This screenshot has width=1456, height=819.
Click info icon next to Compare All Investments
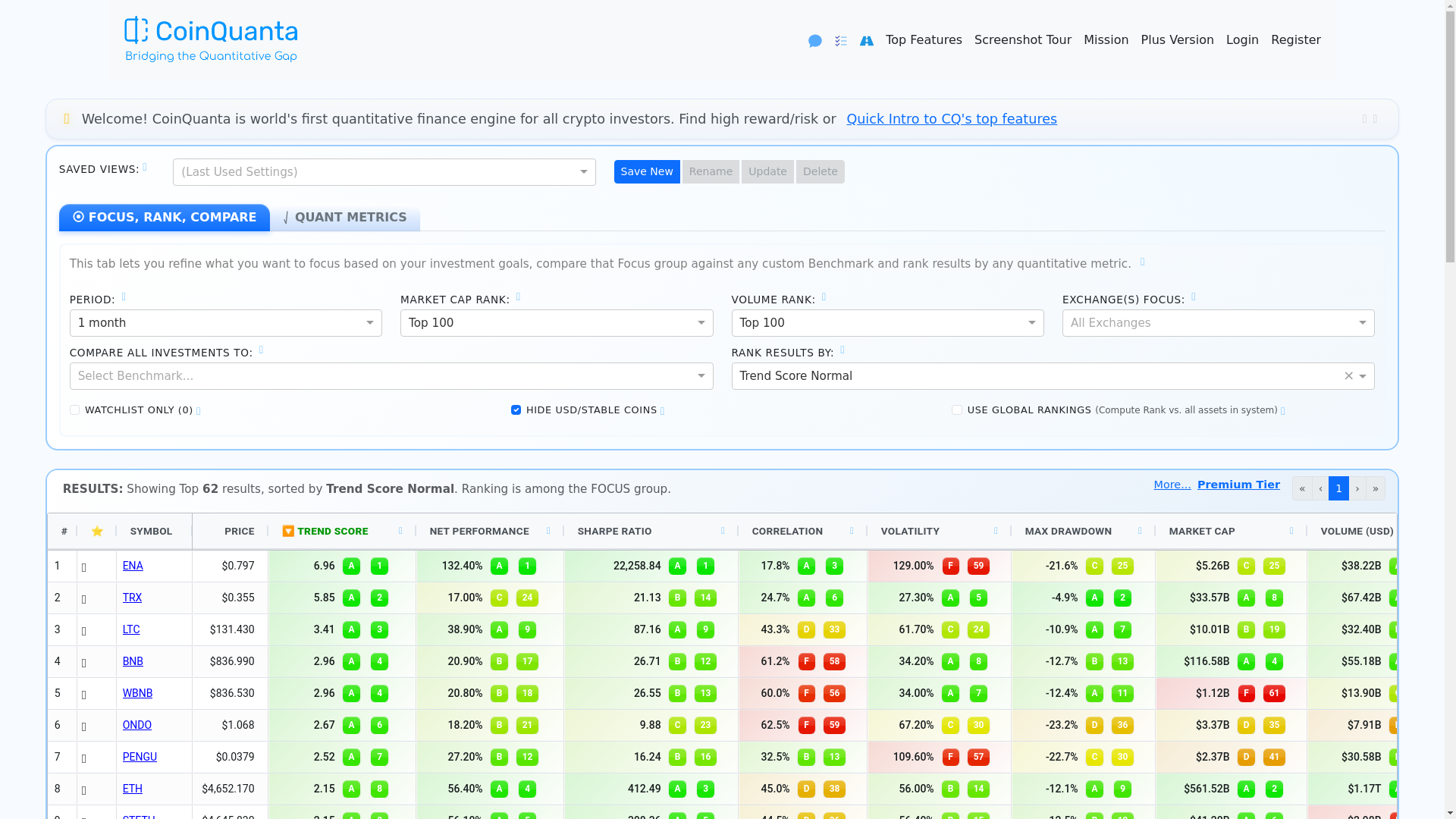pyautogui.click(x=262, y=350)
